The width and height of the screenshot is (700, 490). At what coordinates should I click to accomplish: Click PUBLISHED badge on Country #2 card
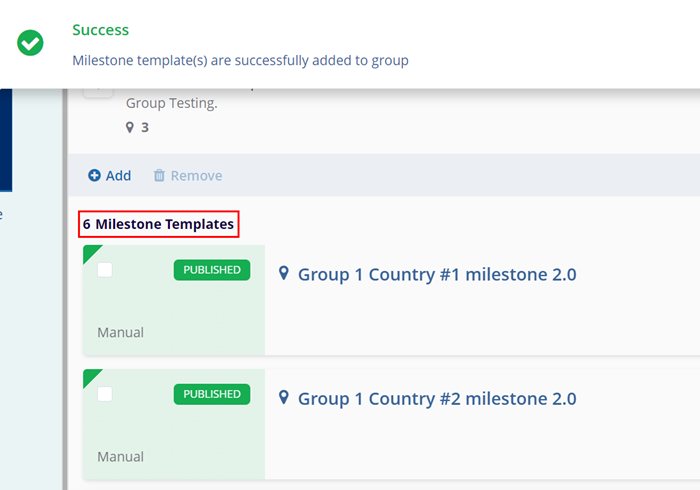click(212, 394)
